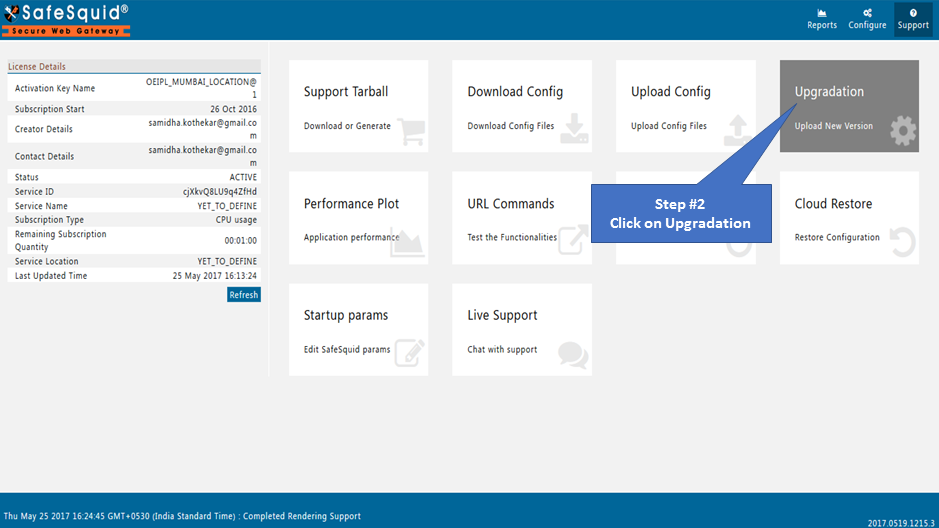Click the pencil edit icon on Startup params
This screenshot has width=939, height=528.
(410, 353)
